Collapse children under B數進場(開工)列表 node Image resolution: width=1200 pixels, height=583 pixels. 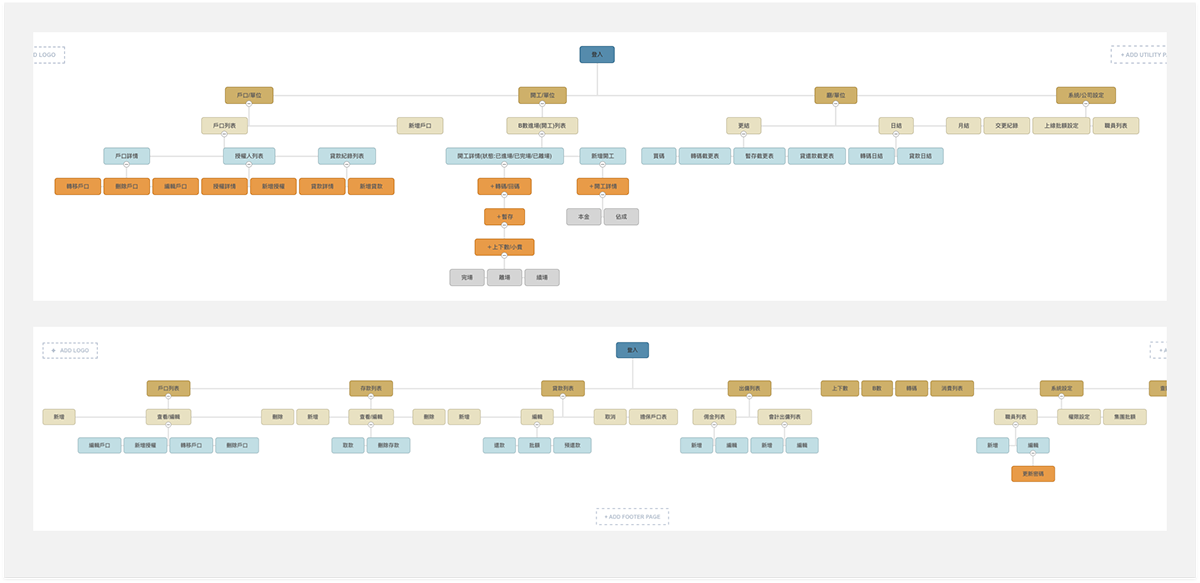(542, 137)
